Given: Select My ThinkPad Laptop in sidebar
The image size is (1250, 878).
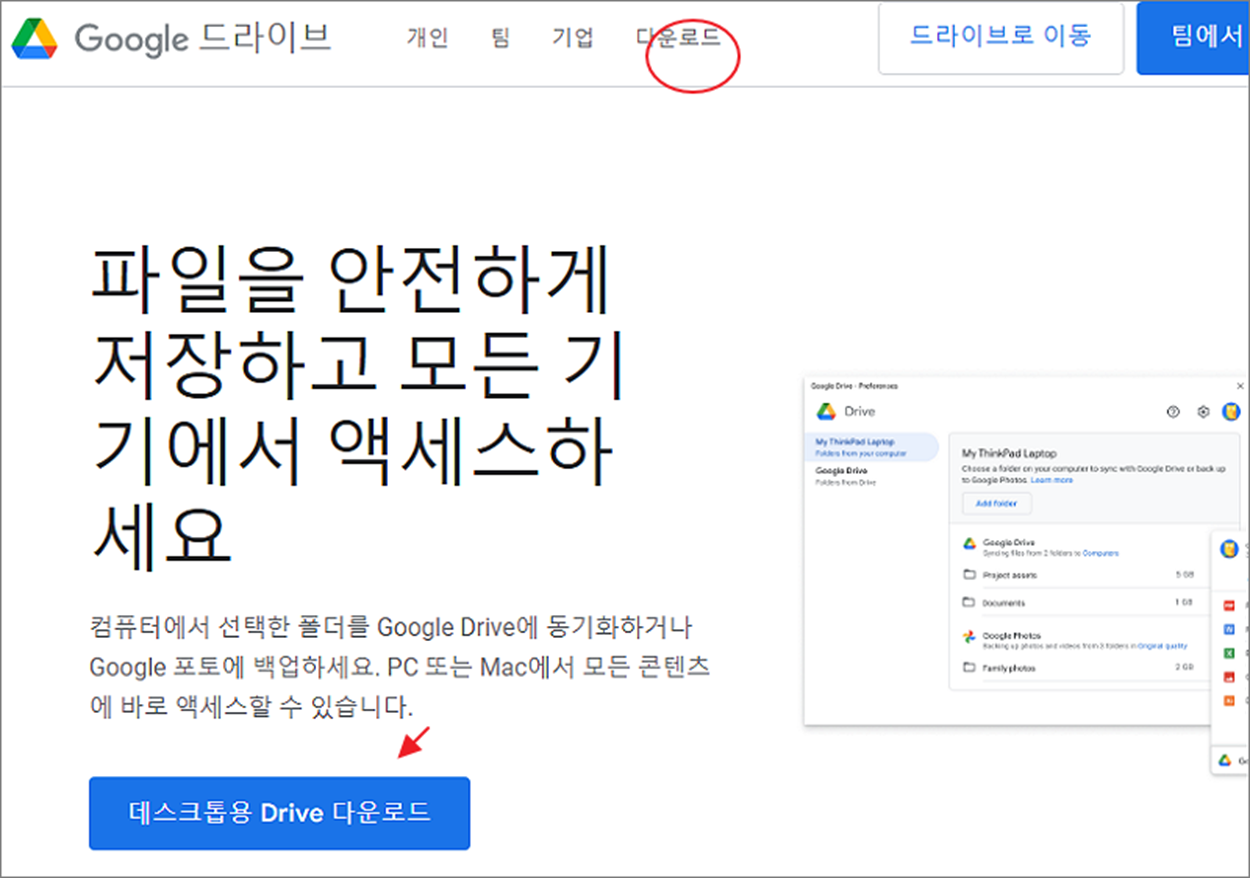Looking at the screenshot, I should click(872, 447).
